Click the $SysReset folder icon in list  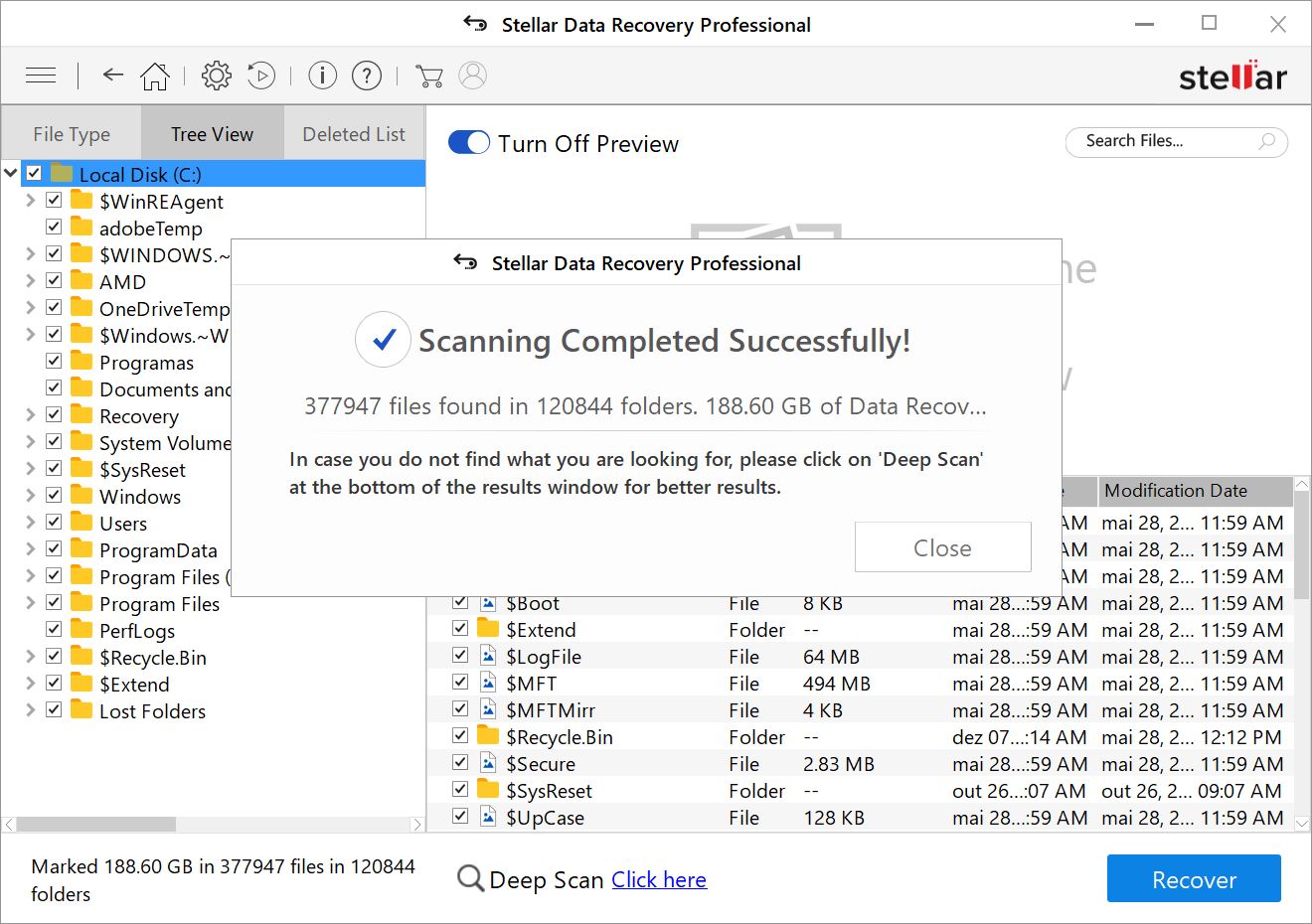click(x=488, y=790)
